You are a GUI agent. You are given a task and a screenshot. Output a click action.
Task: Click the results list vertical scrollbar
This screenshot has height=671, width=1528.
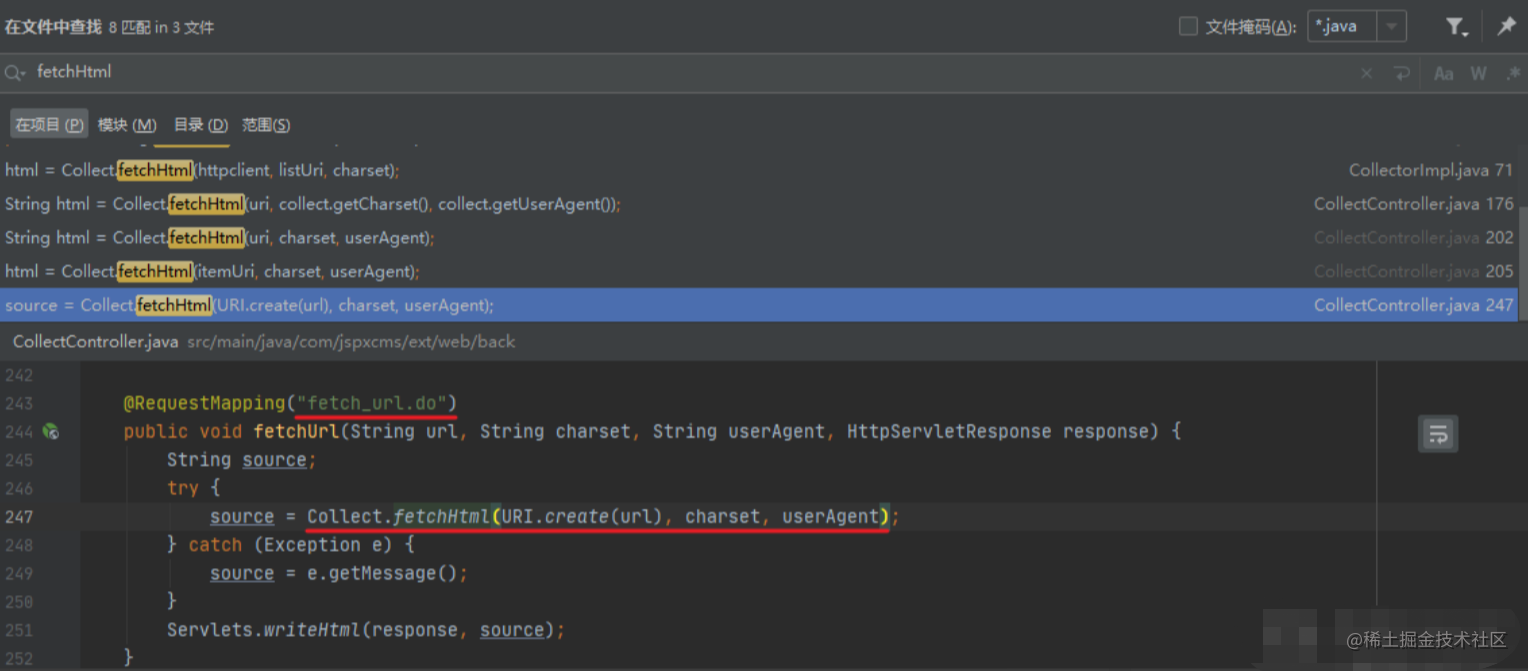point(1522,262)
